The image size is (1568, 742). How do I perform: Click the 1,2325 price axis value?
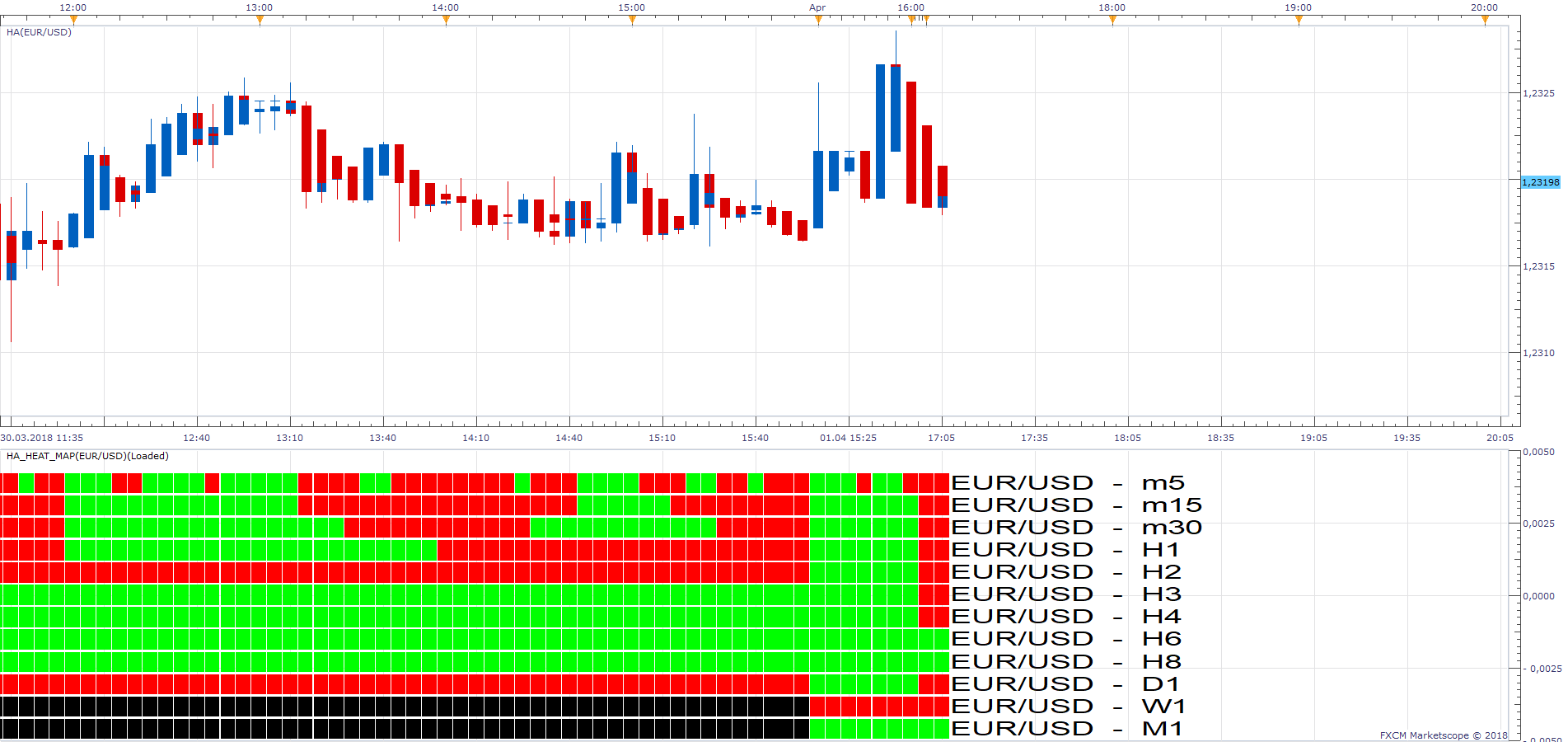tap(1538, 93)
